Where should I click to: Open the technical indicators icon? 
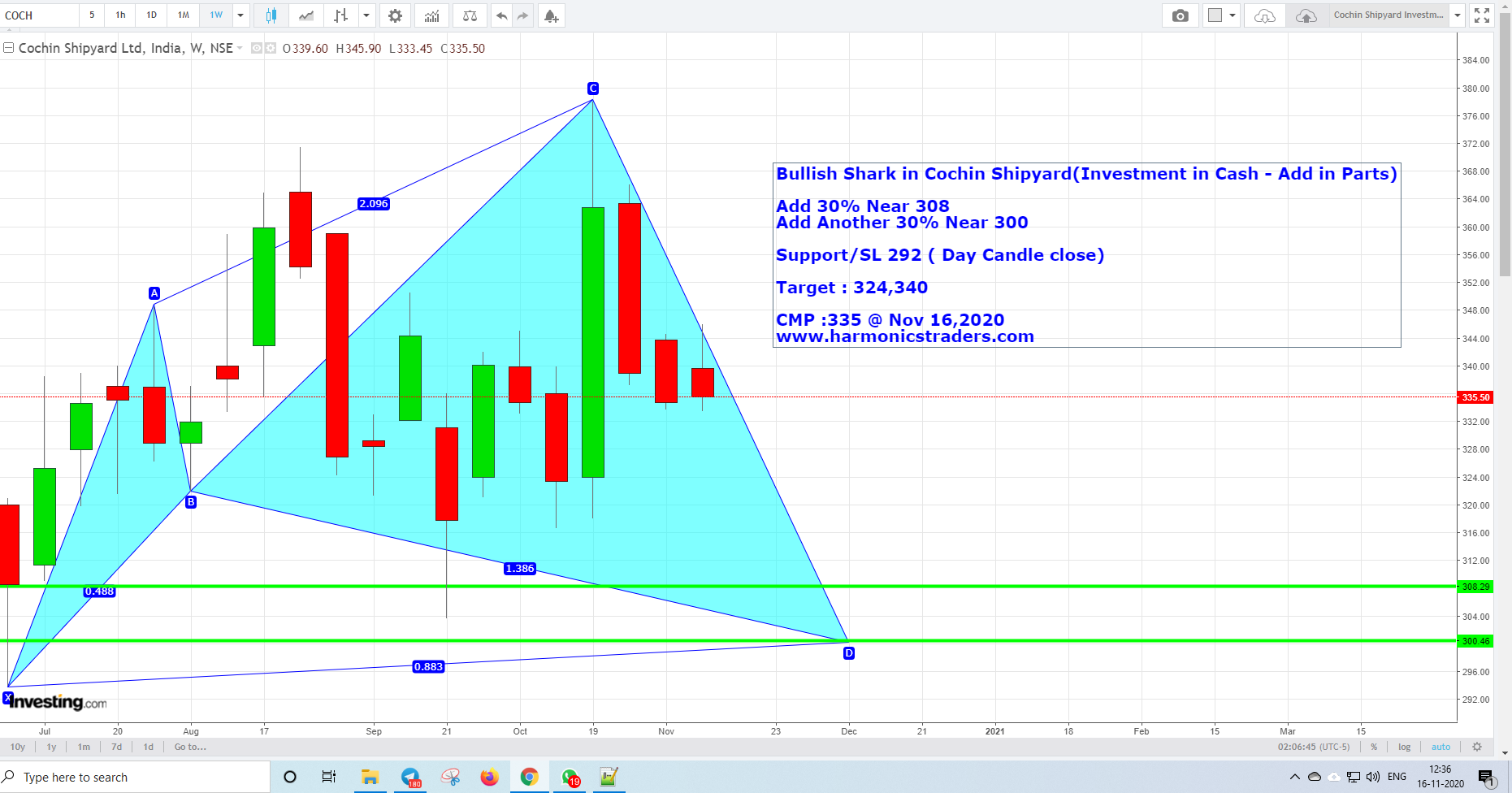point(431,15)
